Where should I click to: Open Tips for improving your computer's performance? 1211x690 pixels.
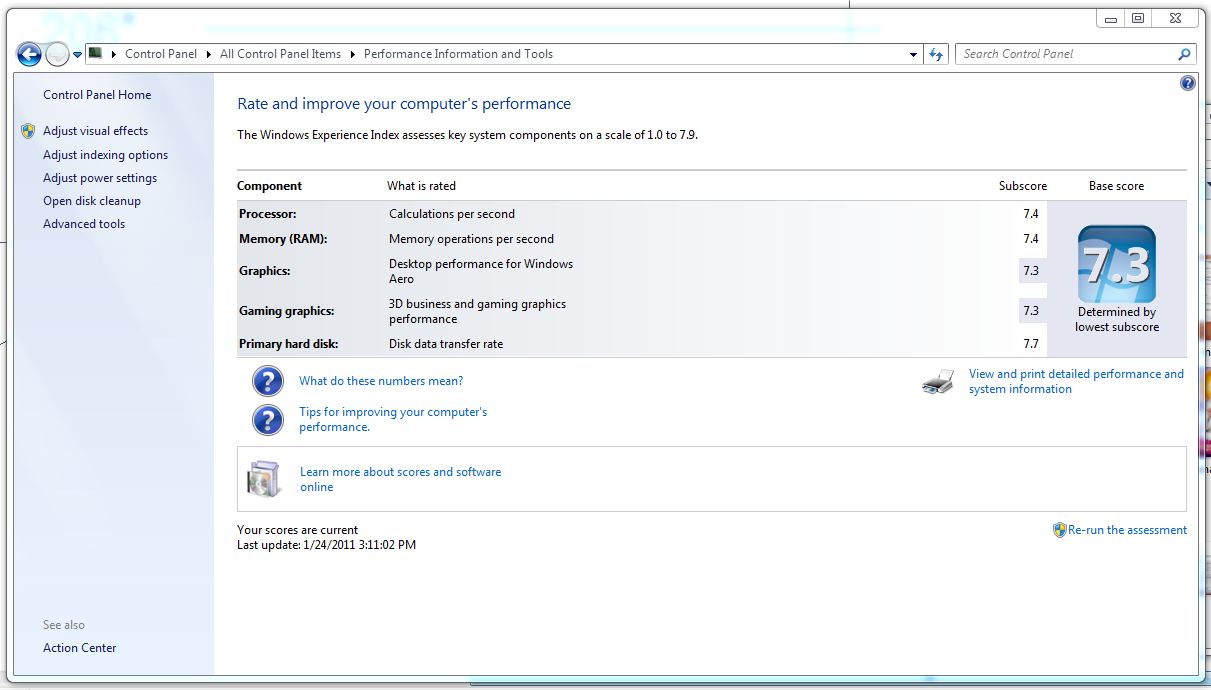[393, 419]
